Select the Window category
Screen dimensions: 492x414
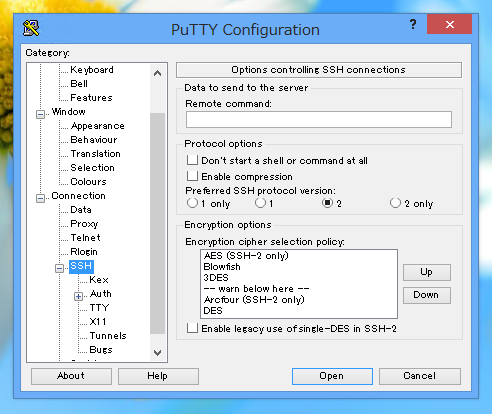tap(68, 112)
